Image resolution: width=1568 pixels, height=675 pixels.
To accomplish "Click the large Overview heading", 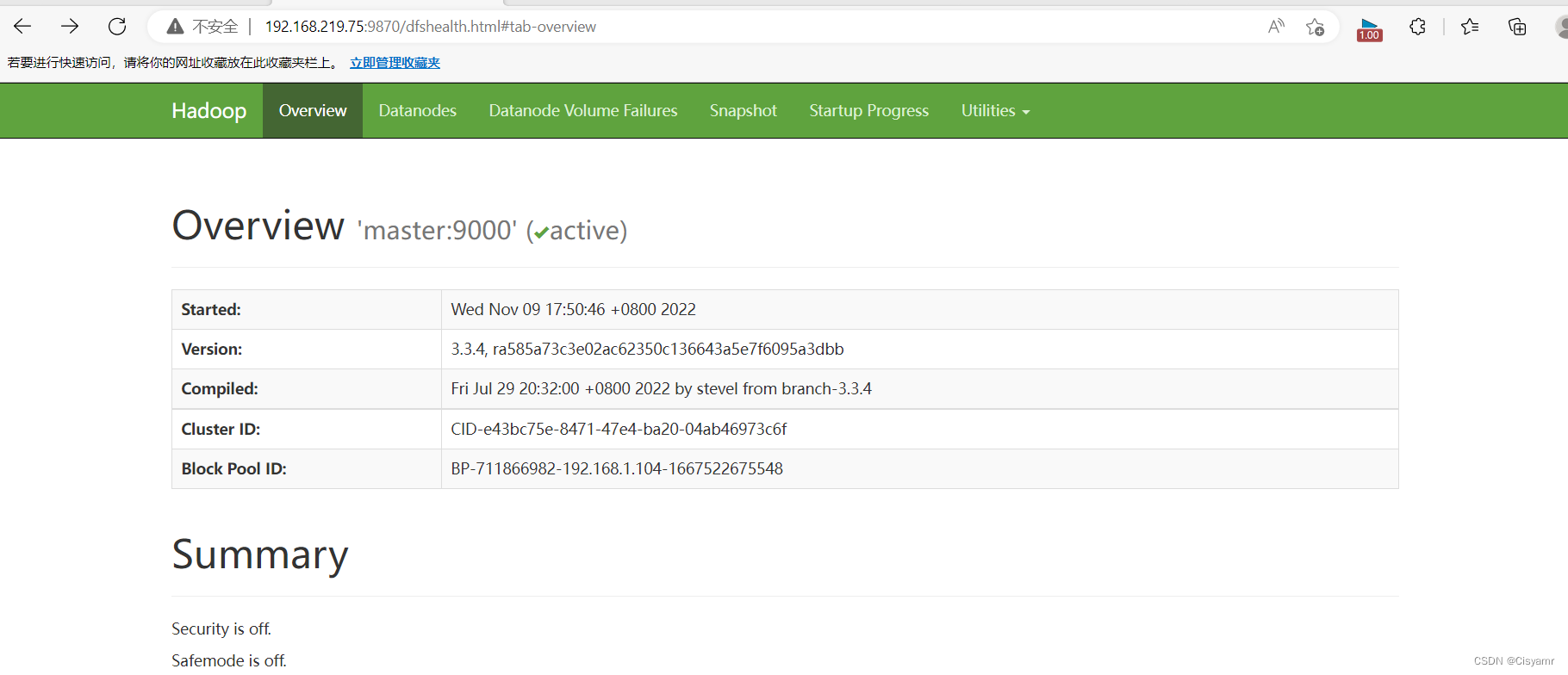I will click(258, 226).
